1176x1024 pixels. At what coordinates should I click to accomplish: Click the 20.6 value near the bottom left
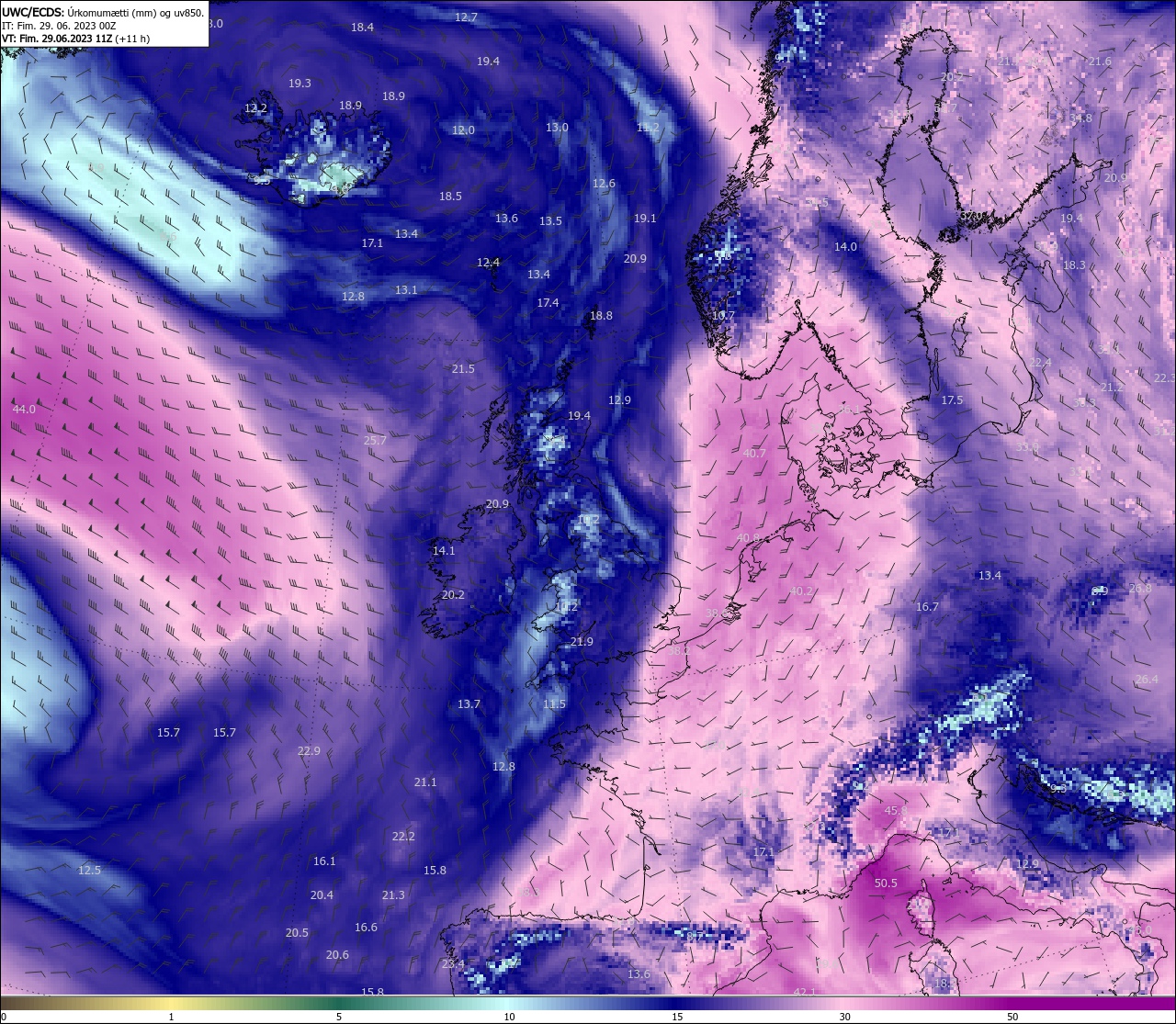(337, 955)
